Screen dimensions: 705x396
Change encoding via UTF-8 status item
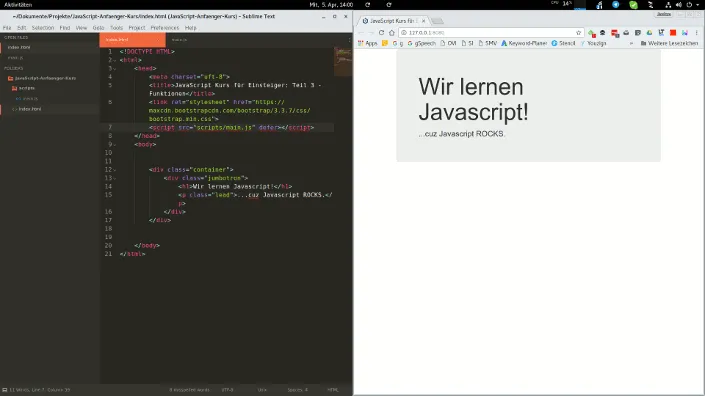[228, 390]
